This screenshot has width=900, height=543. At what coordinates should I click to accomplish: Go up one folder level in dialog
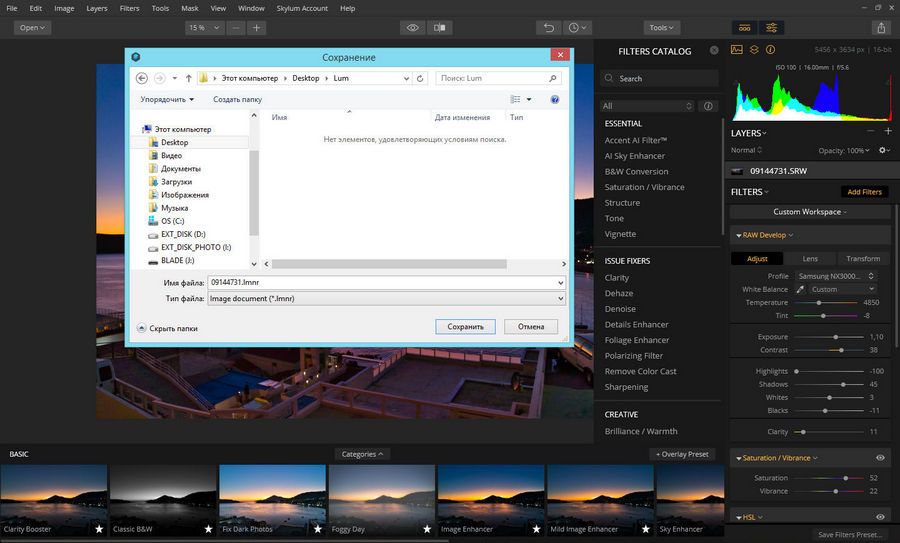pyautogui.click(x=188, y=78)
